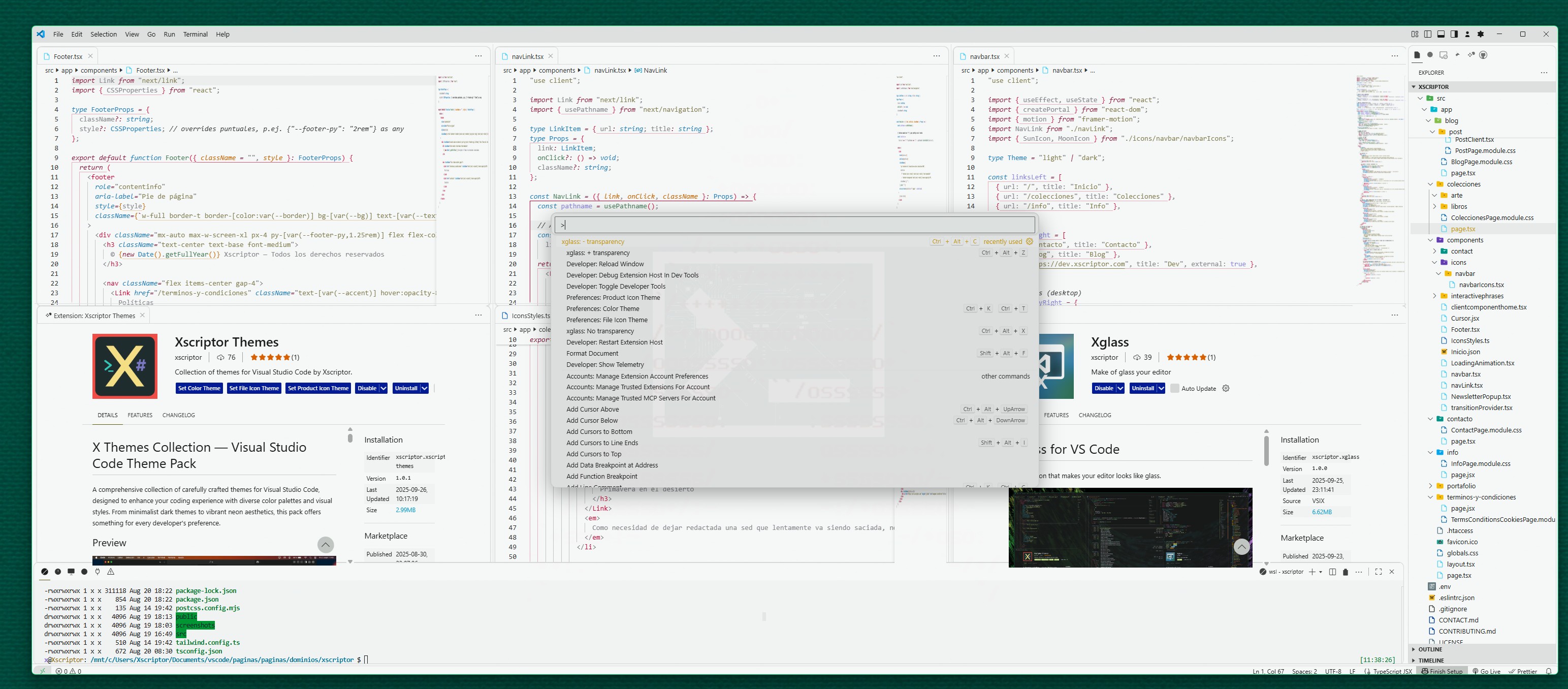
Task: Click the notifications bell in status bar
Action: [1549, 671]
